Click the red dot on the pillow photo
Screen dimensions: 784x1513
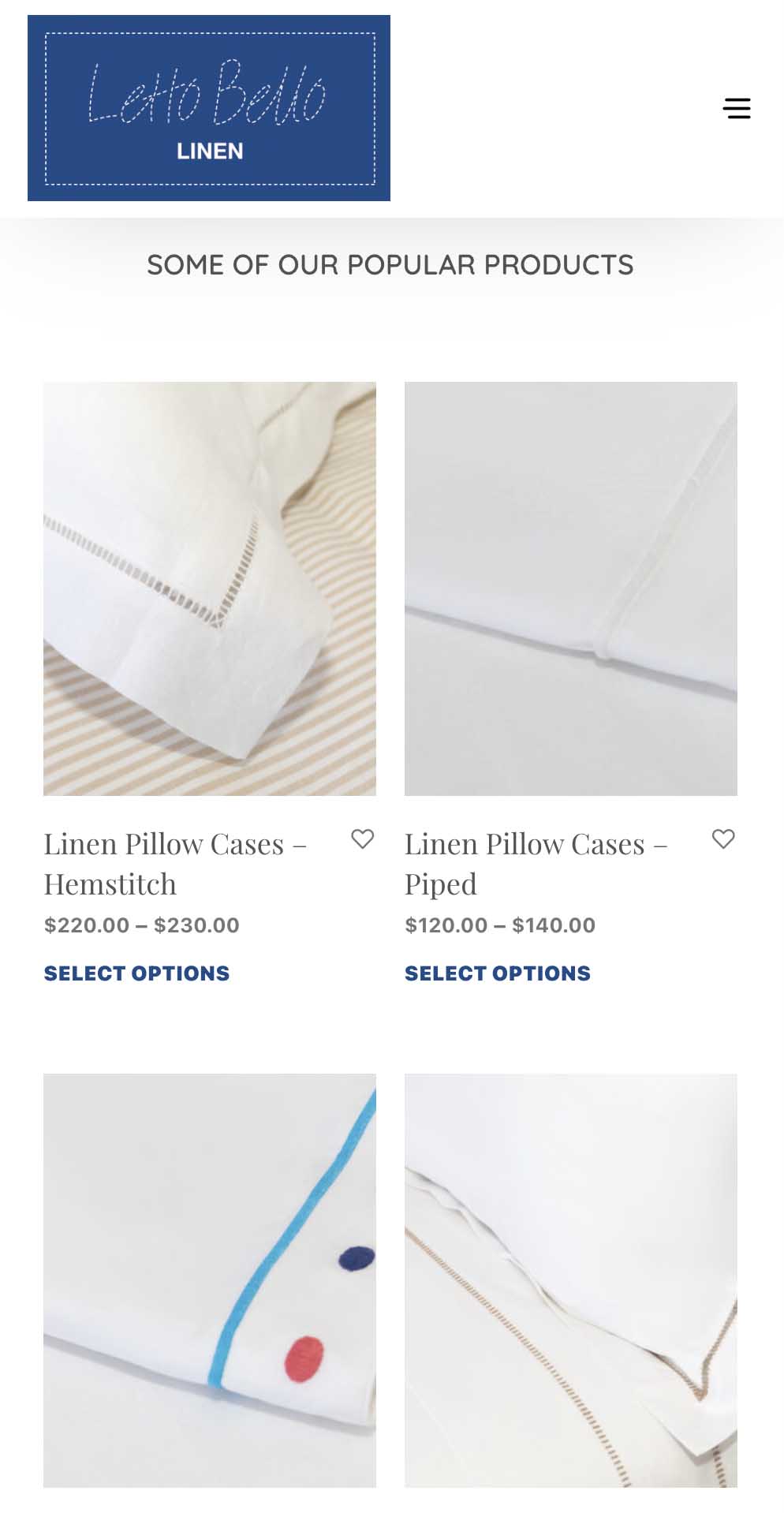304,1359
